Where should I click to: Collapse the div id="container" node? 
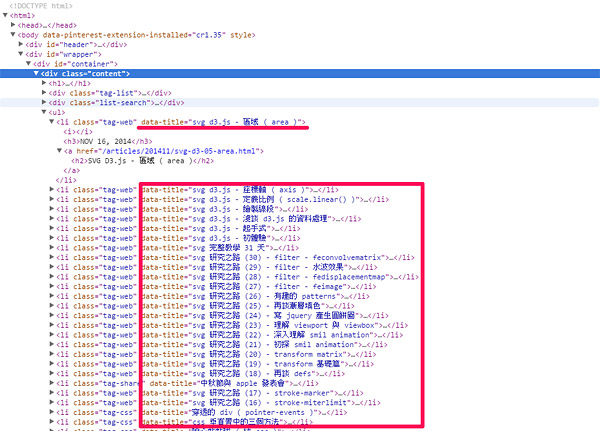point(30,64)
